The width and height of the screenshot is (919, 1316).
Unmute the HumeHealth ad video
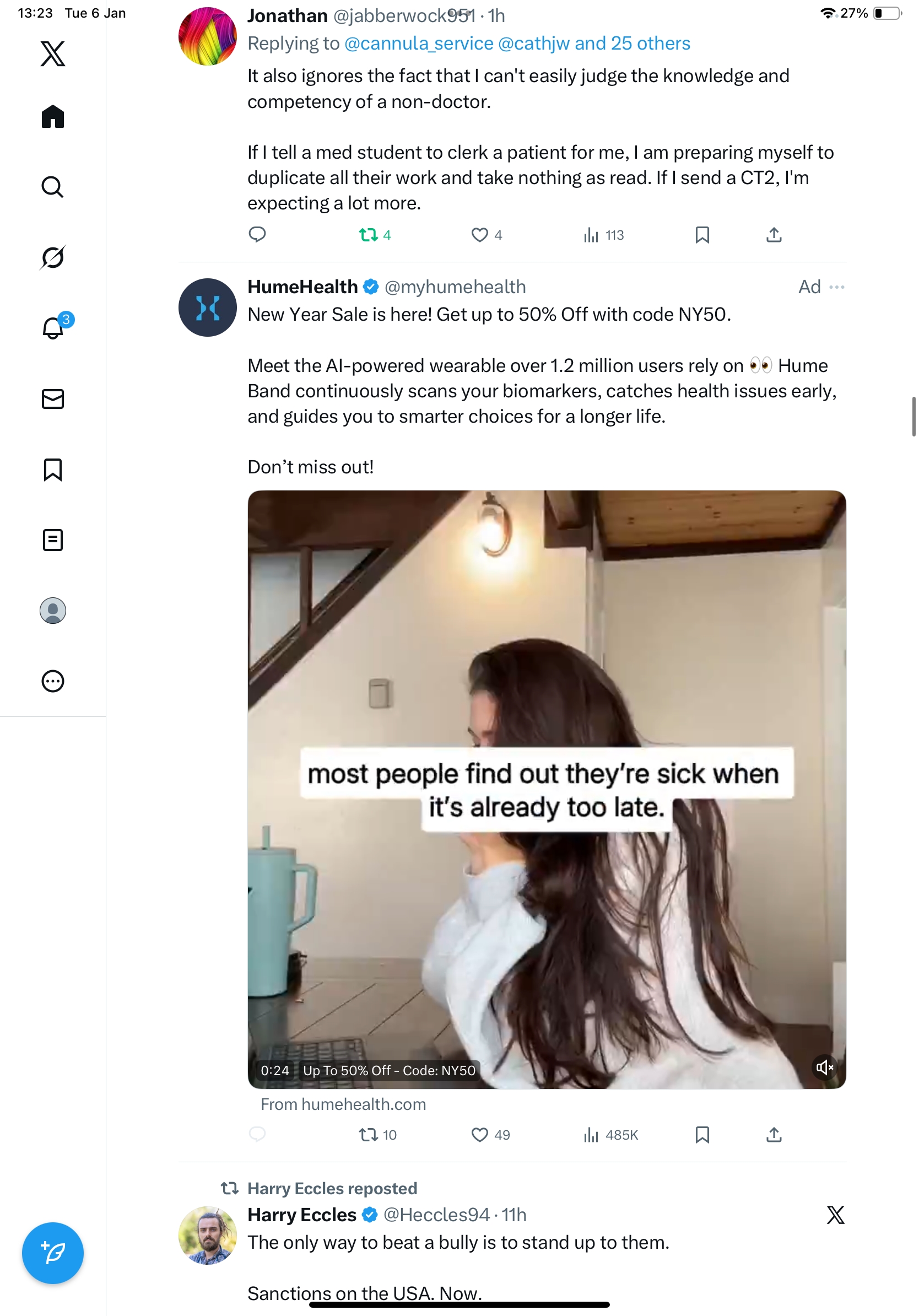tap(824, 1067)
